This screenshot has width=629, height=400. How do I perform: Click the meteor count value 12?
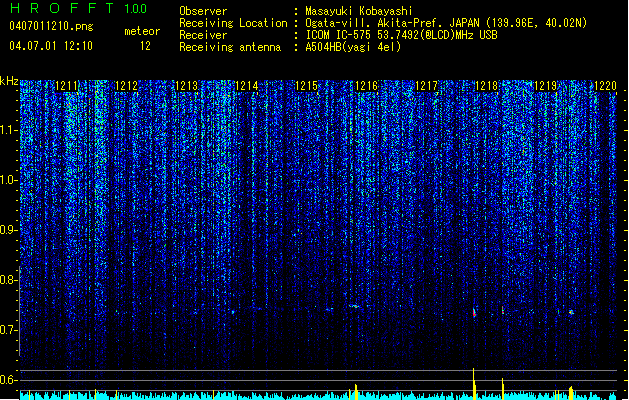(x=145, y=46)
